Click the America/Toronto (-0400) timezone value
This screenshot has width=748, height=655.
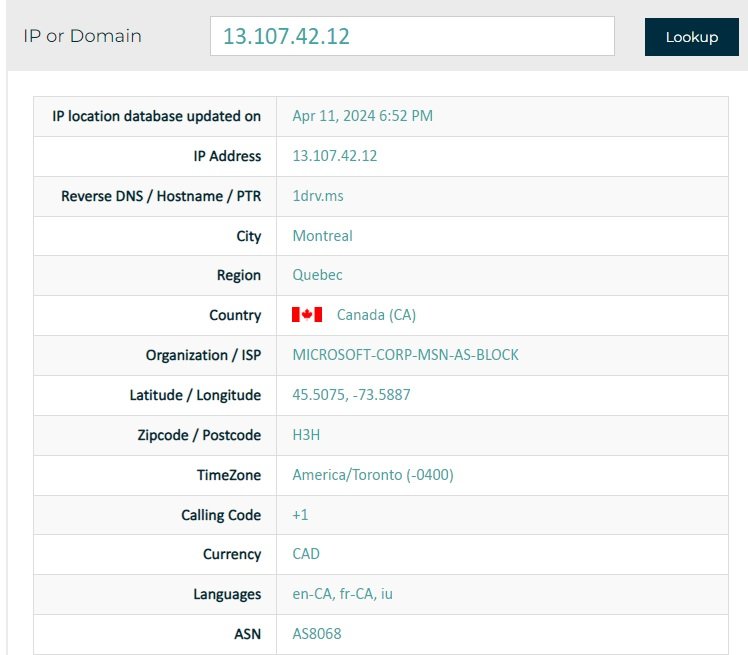373,475
